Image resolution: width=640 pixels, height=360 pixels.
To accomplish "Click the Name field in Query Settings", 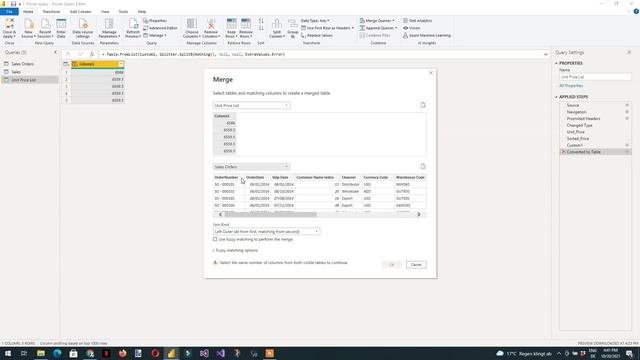I will 595,77.
